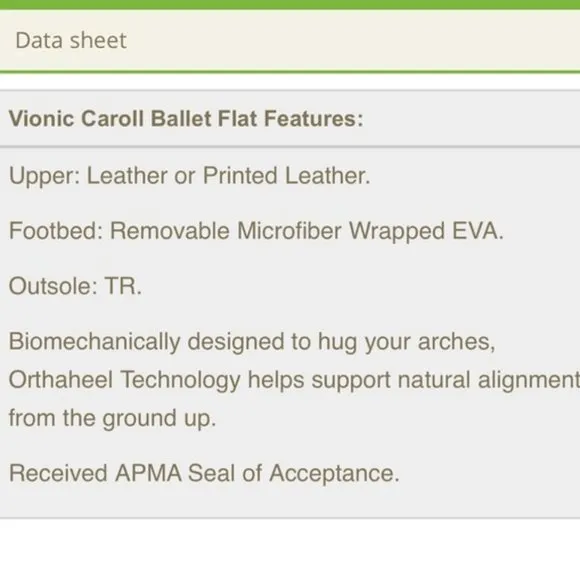This screenshot has width=580, height=580.
Task: Click the Received APMA Seal of Acceptance line
Action: tap(204, 473)
